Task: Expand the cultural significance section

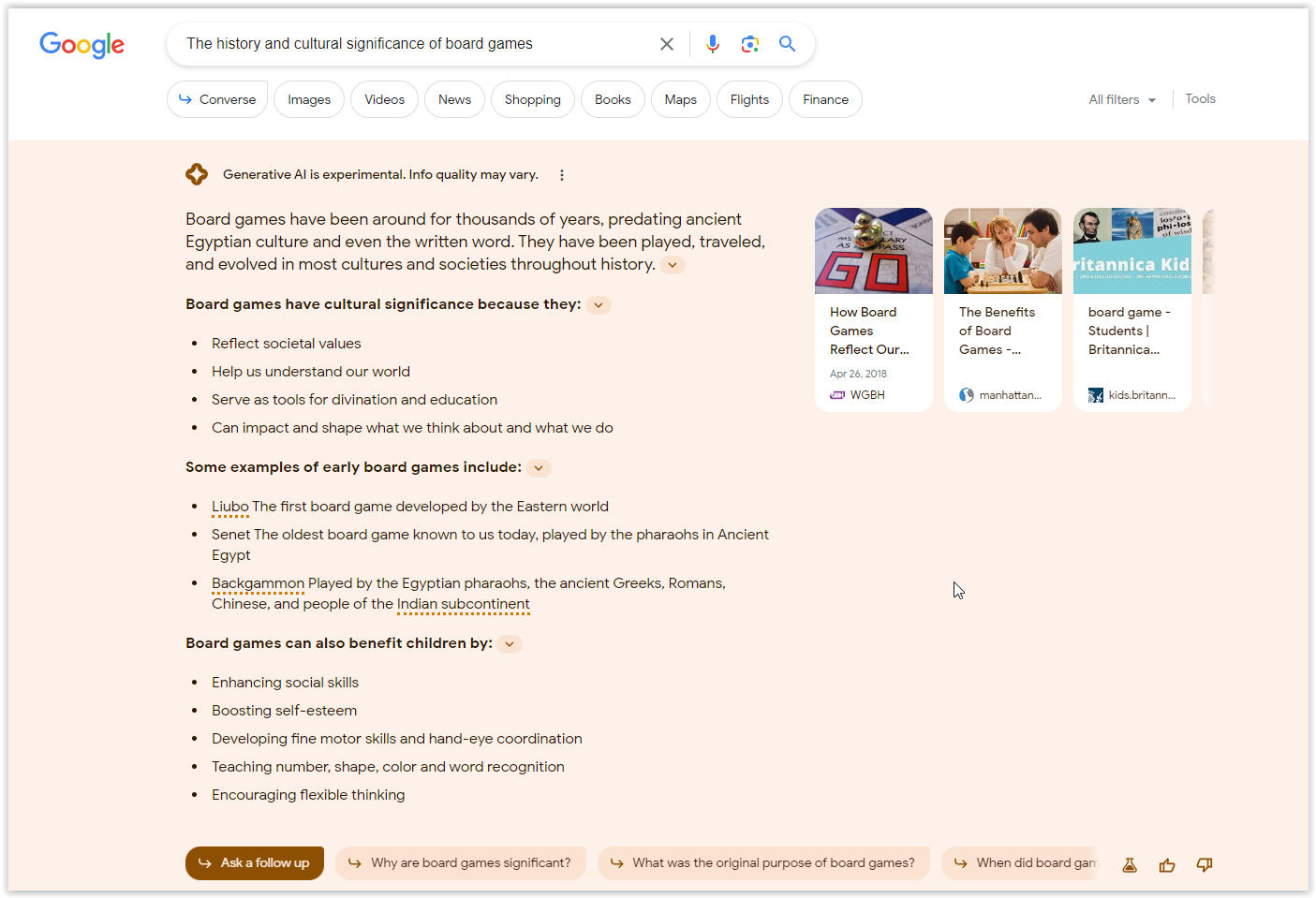Action: [598, 304]
